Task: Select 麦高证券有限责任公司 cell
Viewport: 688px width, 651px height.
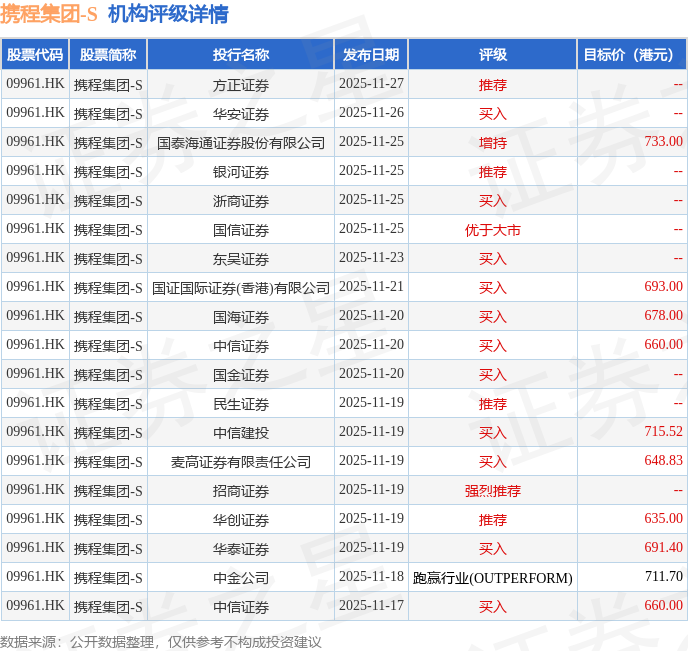Action: 241,461
